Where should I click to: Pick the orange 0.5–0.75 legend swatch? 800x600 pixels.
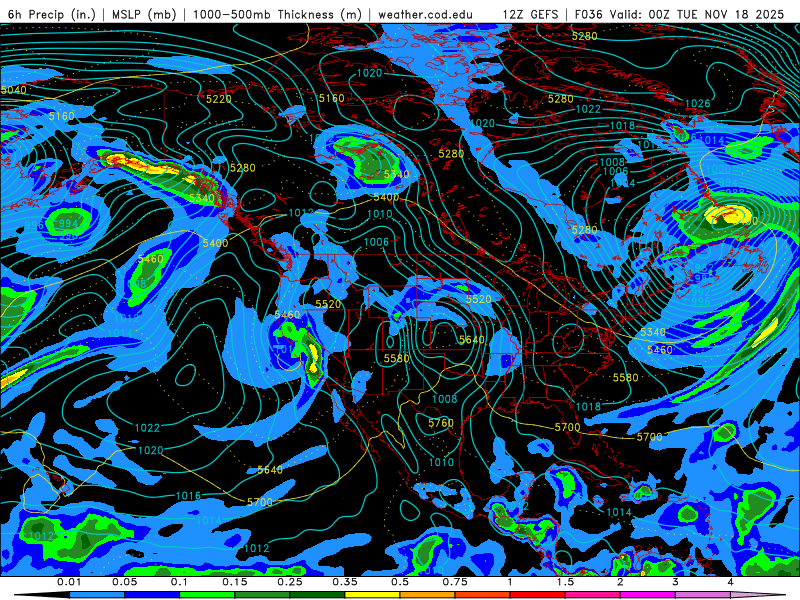point(428,595)
